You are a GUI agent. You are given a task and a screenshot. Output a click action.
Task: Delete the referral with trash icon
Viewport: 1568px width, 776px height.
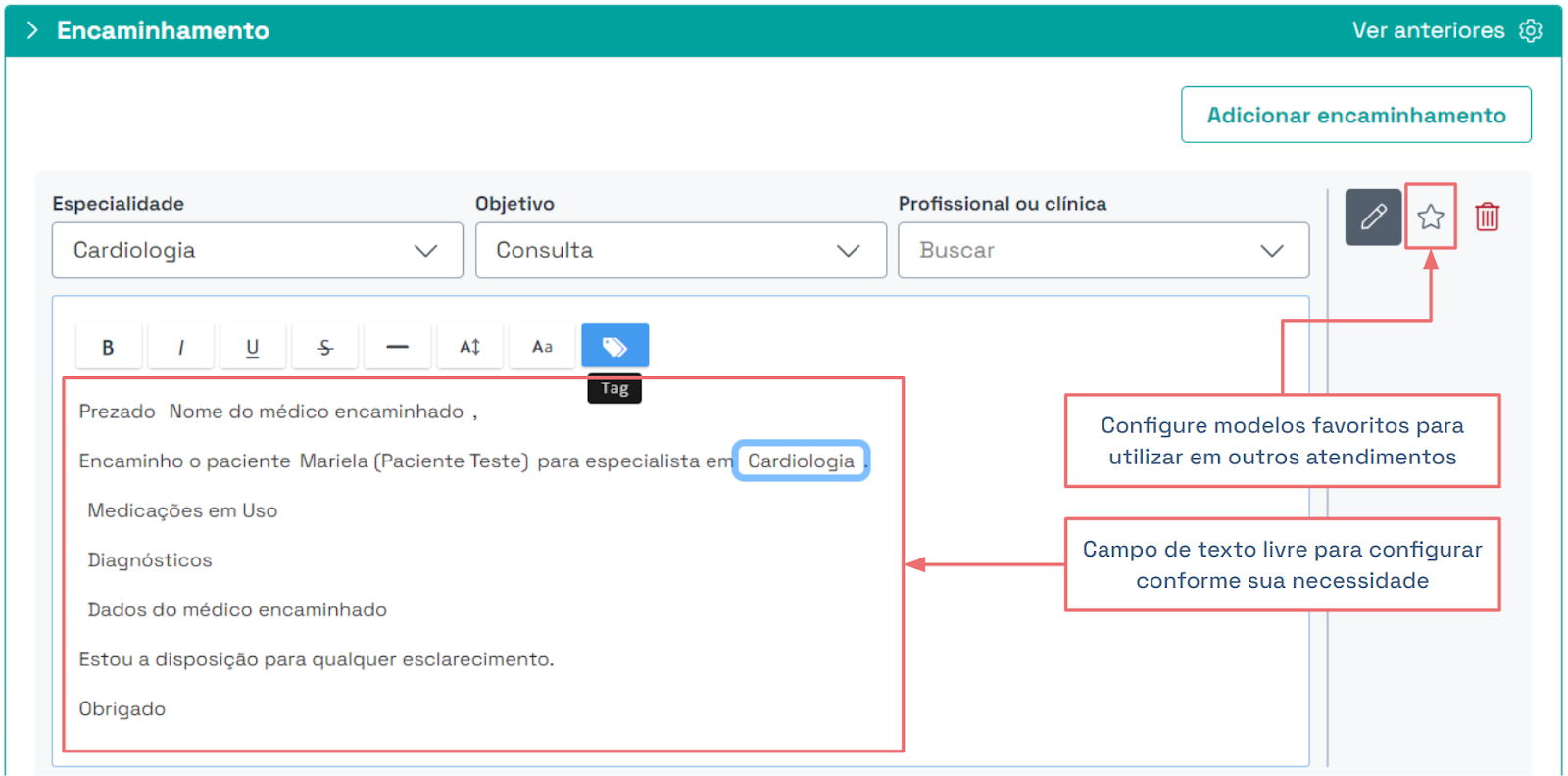1487,217
